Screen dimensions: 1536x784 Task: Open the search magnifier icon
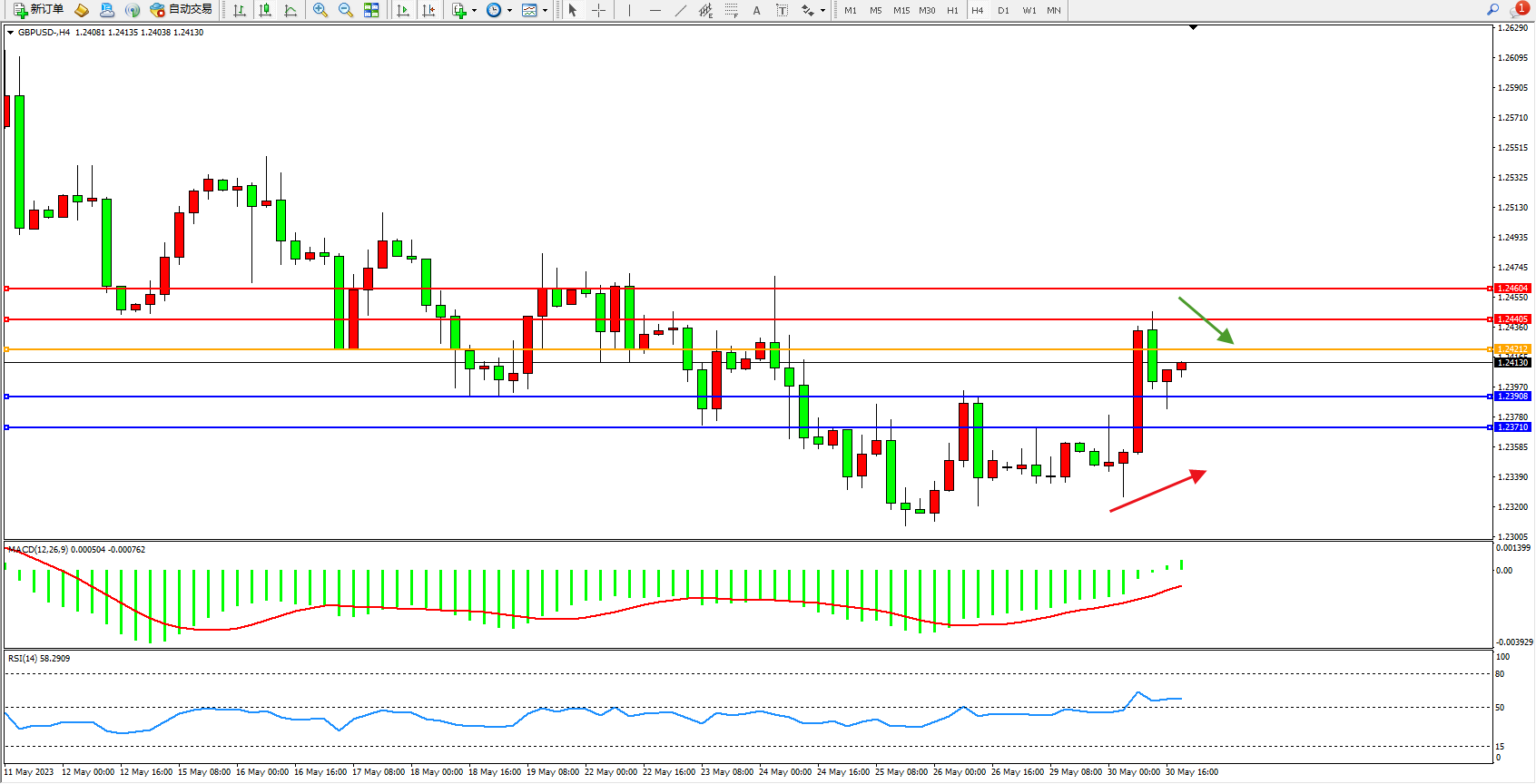tap(1492, 10)
